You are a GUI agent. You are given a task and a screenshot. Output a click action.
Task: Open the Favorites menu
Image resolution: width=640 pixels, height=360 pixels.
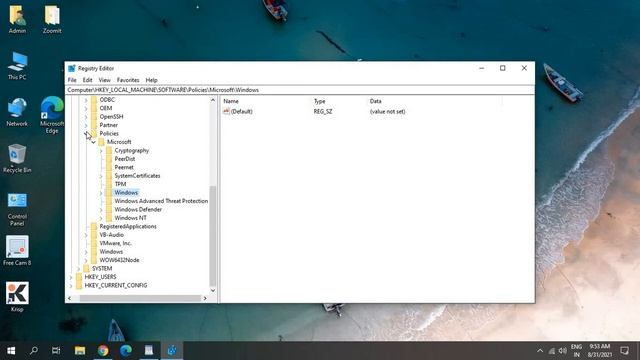[128, 80]
